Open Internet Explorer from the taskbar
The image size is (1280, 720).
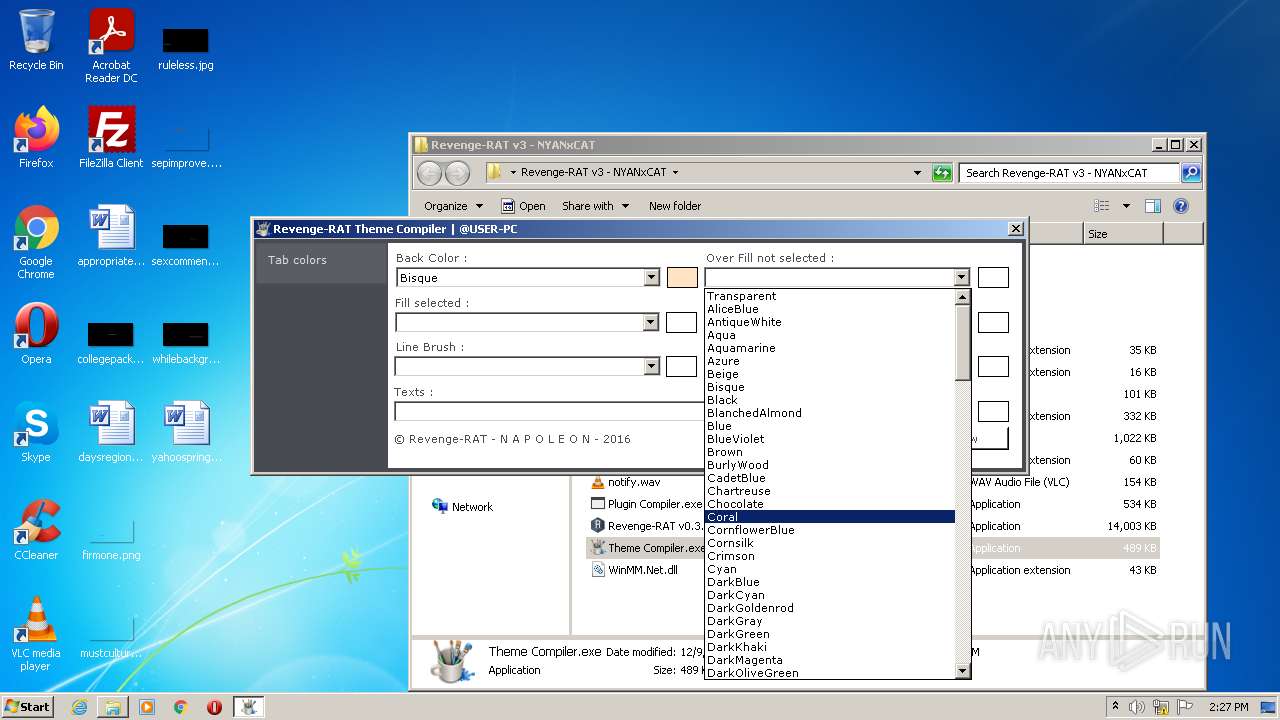[x=79, y=707]
